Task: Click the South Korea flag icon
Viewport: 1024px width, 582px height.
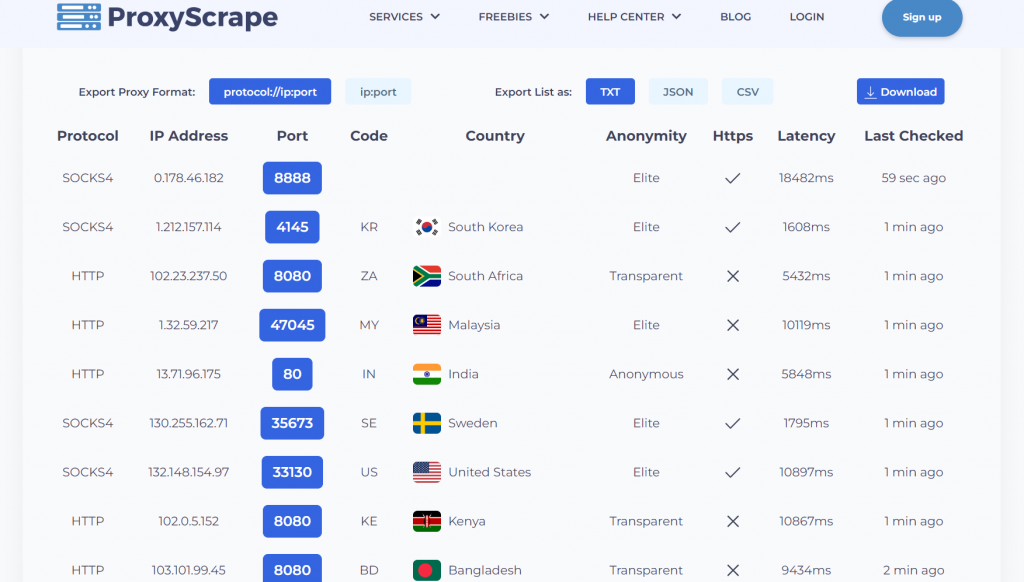Action: pyautogui.click(x=427, y=227)
